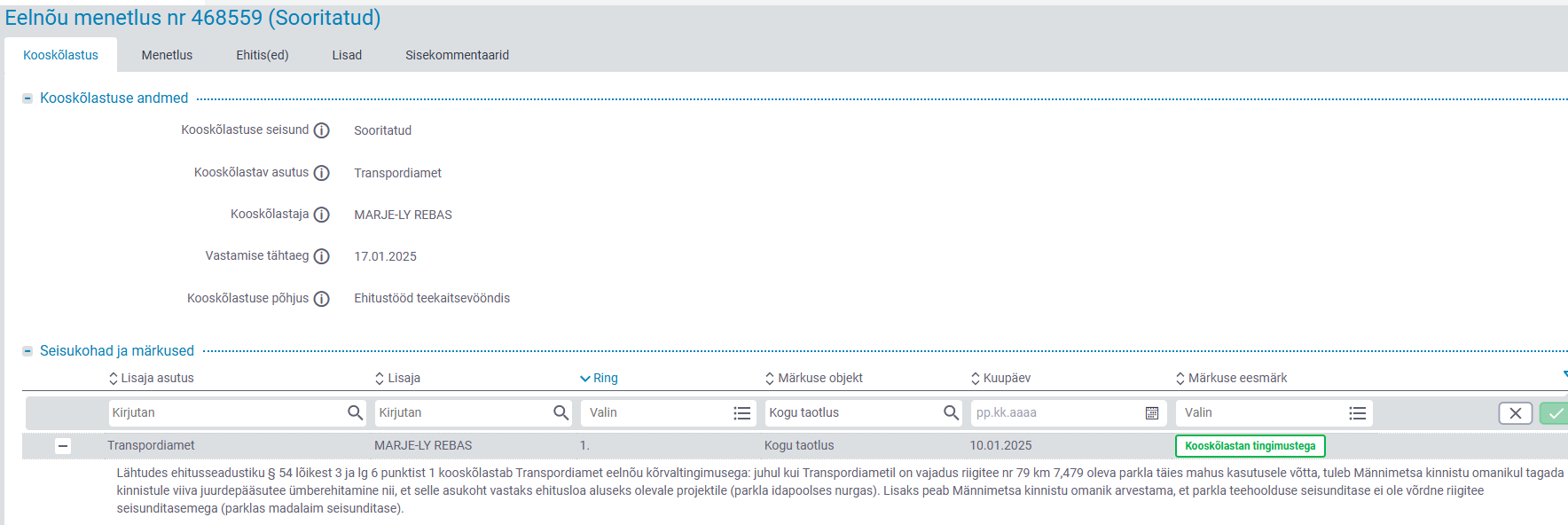Sort table by Lisaja column
The height and width of the screenshot is (525, 1568).
click(397, 378)
